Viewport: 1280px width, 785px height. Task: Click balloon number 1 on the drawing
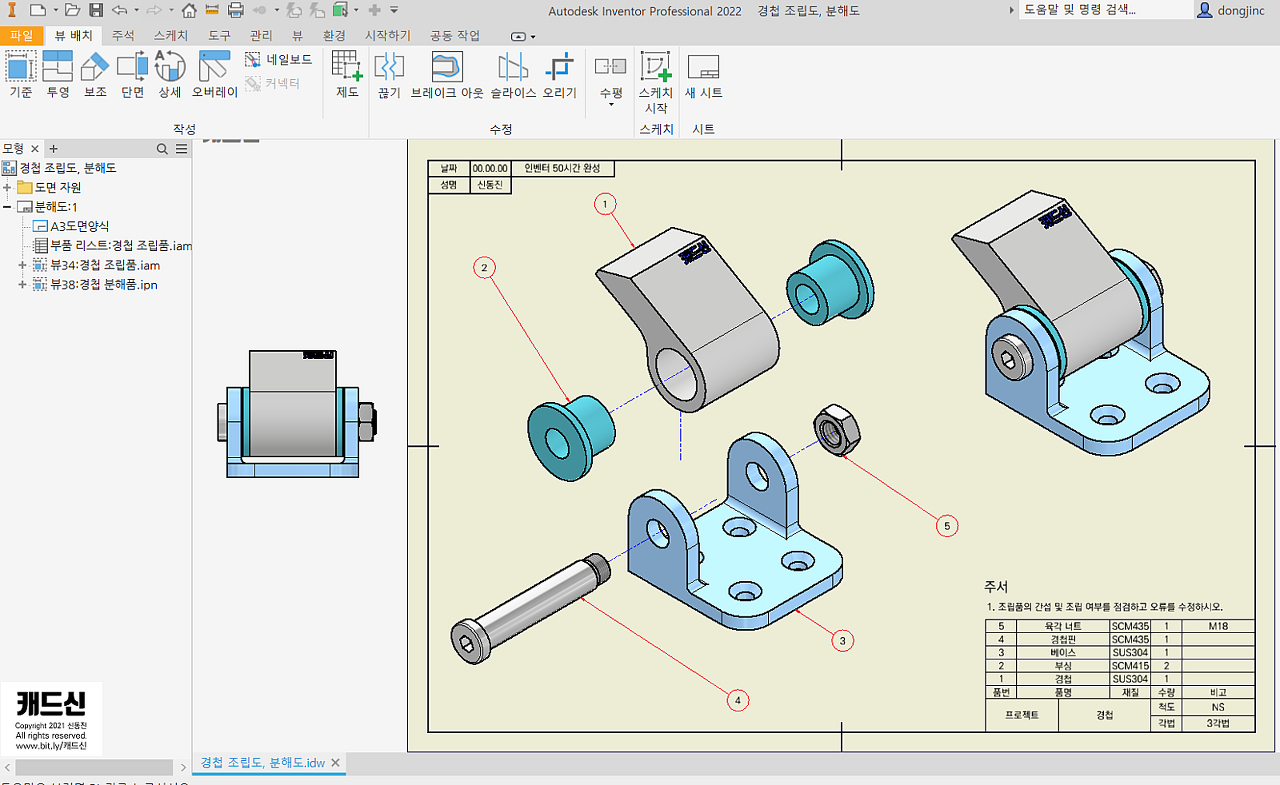(604, 204)
